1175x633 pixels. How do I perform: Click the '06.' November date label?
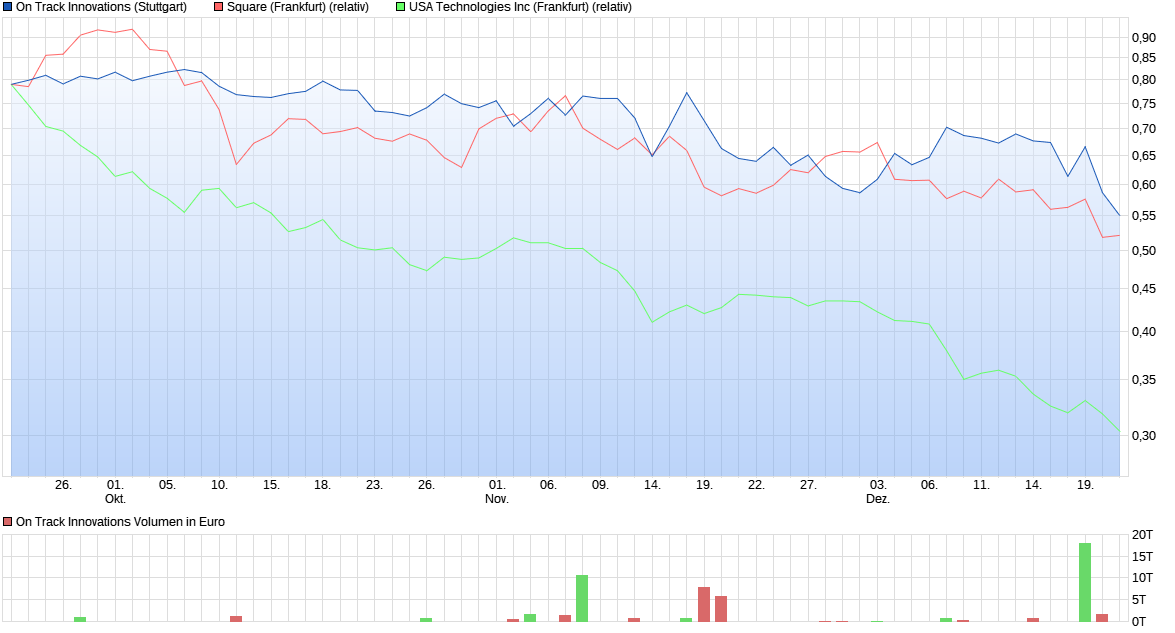click(549, 485)
